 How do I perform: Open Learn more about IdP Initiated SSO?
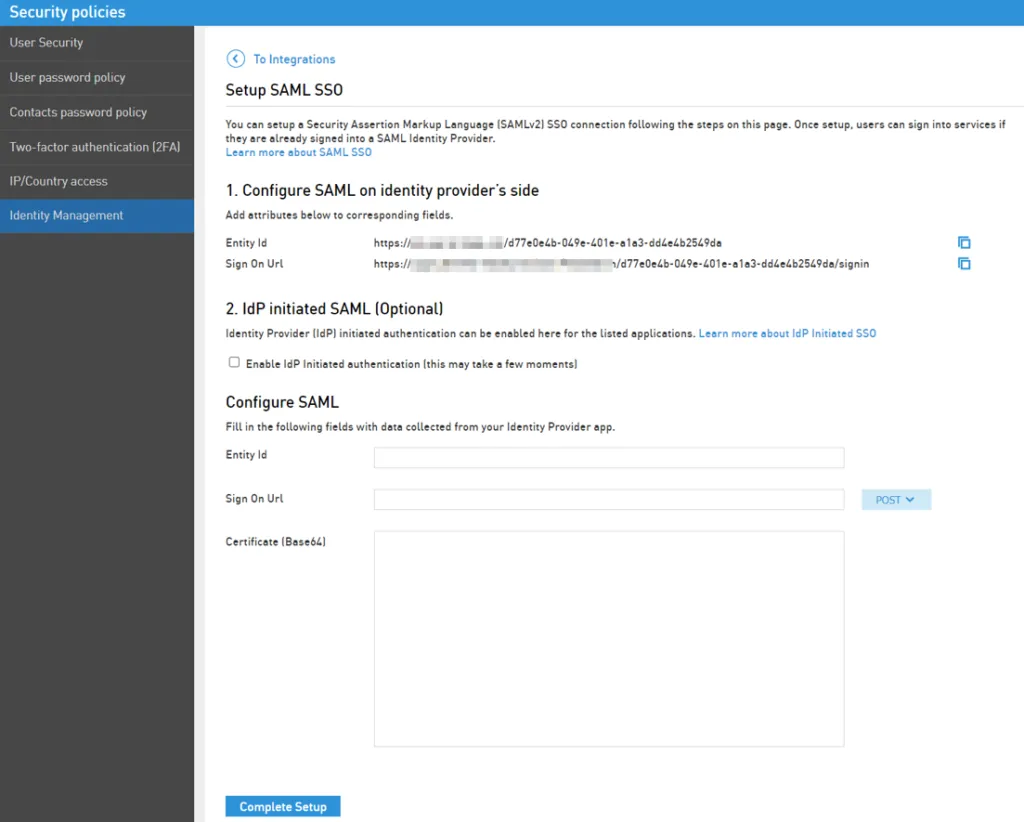click(787, 334)
